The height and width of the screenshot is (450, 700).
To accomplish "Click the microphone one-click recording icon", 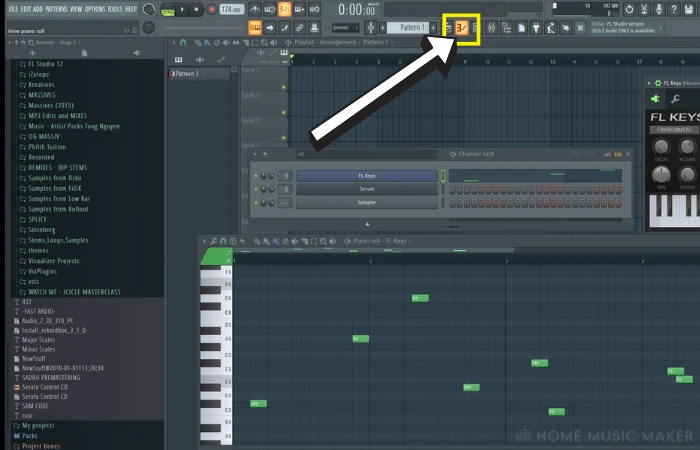I will click(659, 9).
